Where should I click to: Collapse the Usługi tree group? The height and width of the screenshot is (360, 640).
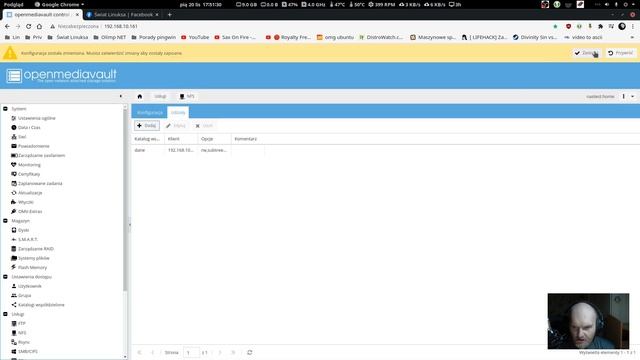click(x=5, y=314)
